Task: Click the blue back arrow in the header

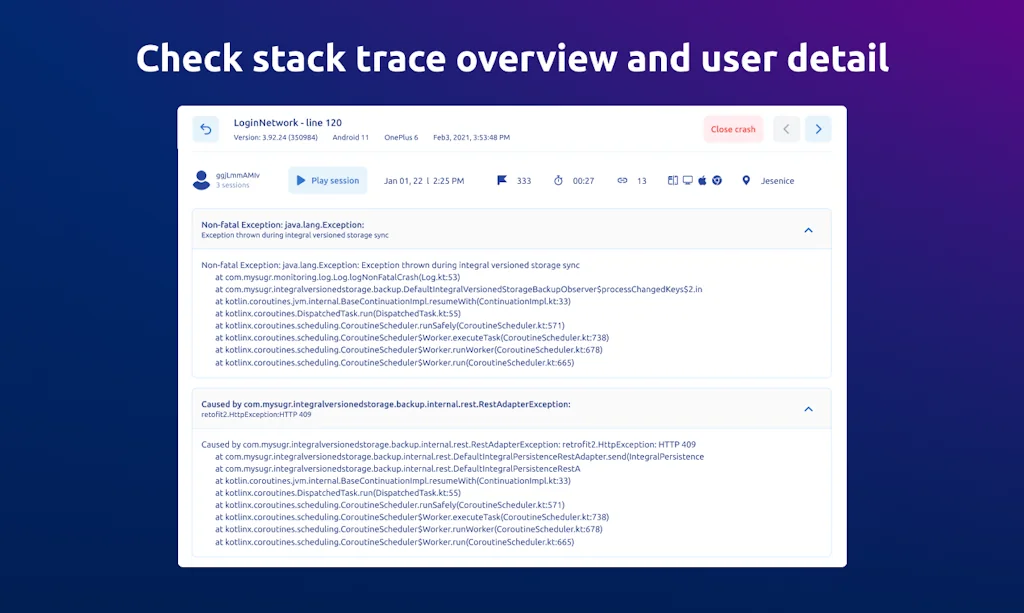Action: (x=206, y=129)
